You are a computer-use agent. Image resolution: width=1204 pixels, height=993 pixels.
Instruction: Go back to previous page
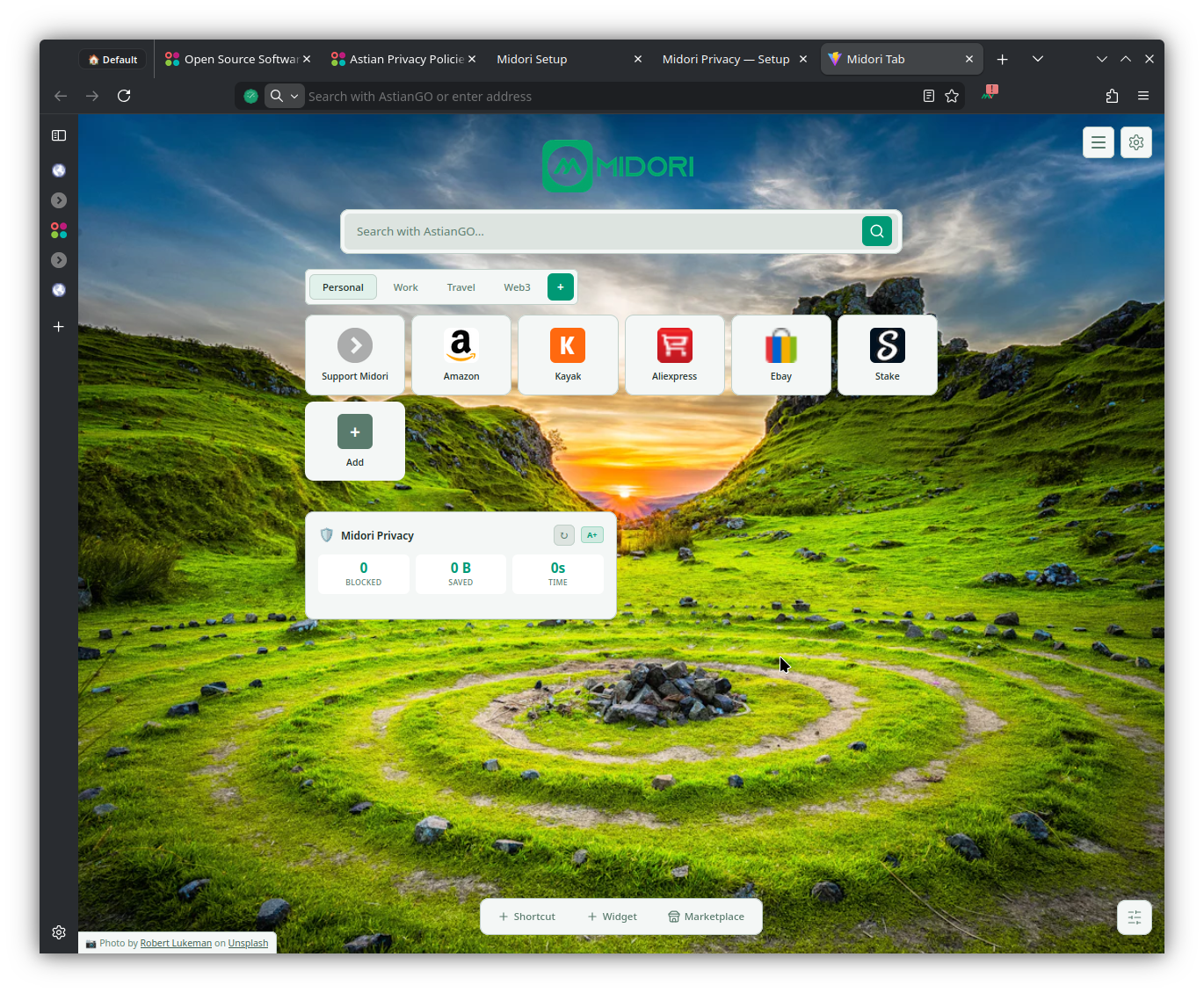pos(61,96)
